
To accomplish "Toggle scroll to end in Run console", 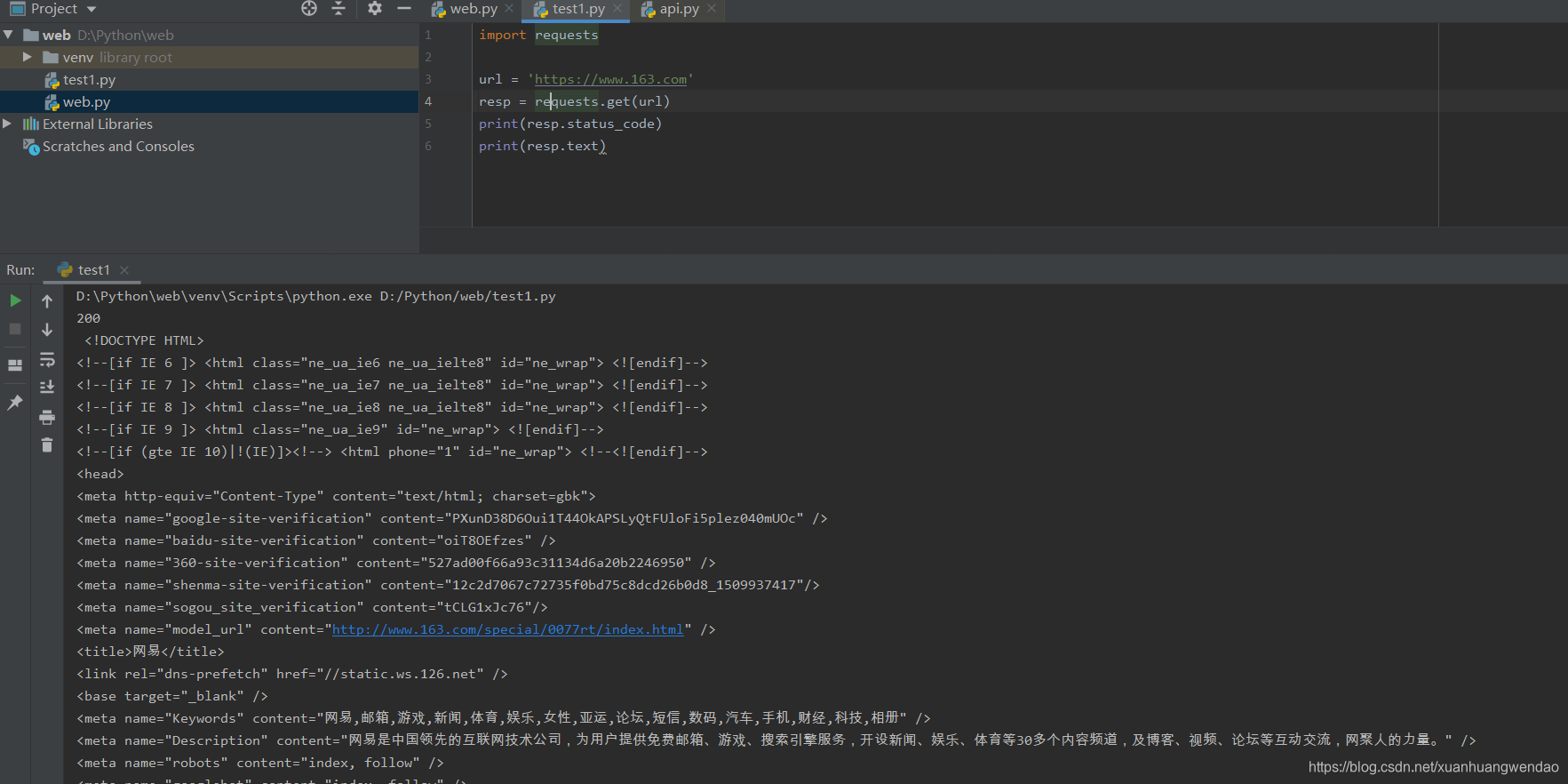I will pos(47,387).
